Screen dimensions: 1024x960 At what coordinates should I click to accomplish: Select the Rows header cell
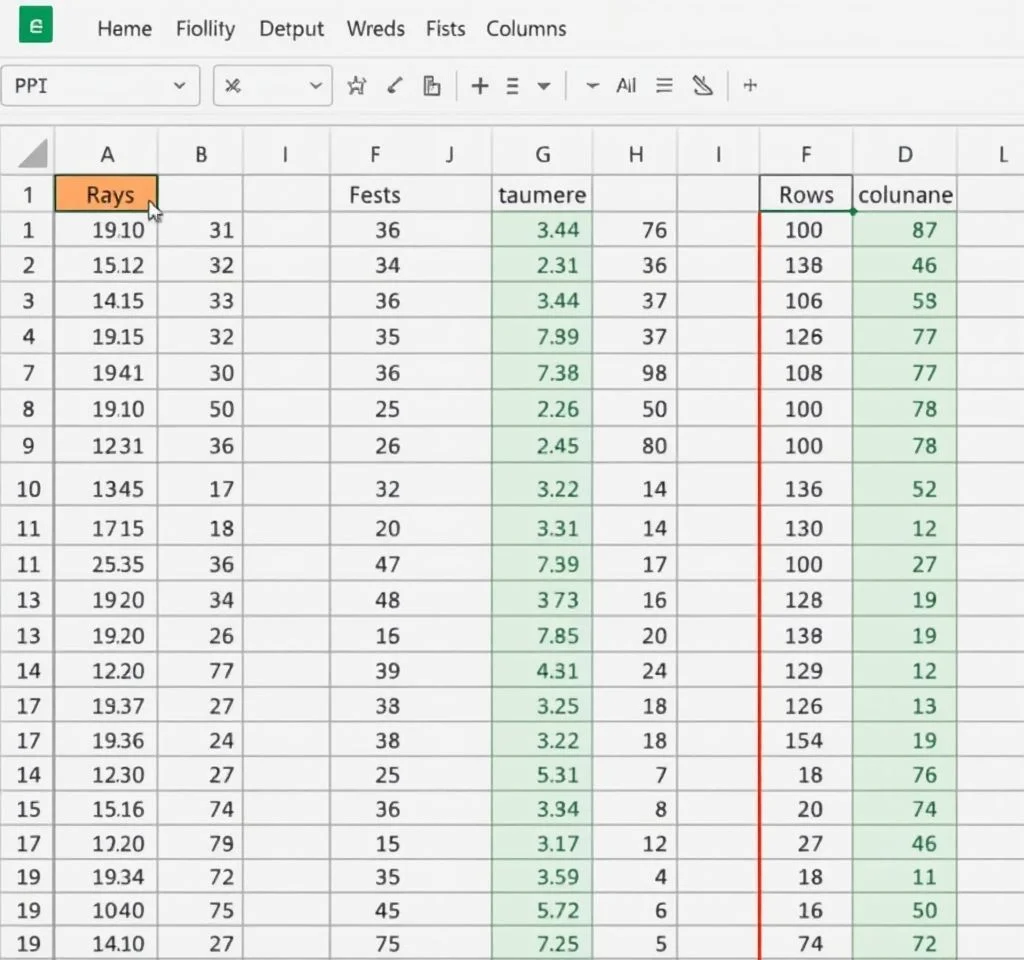[806, 194]
